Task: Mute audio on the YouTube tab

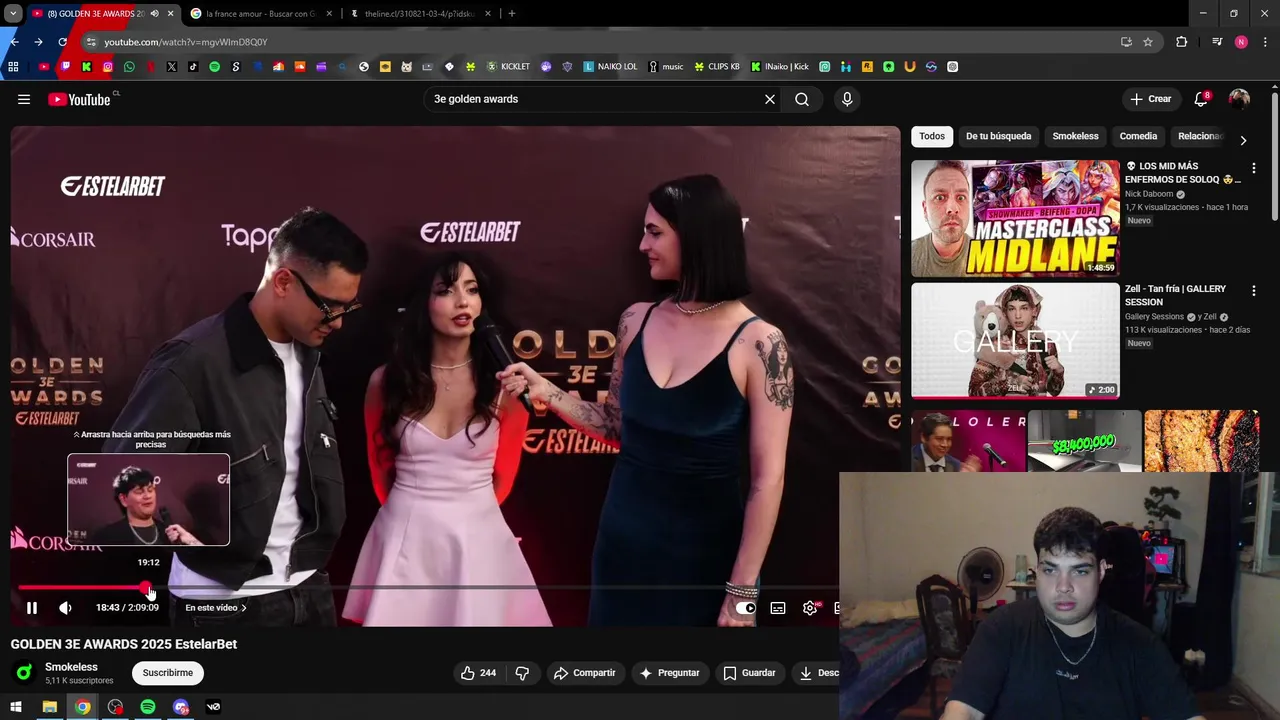Action: click(154, 14)
